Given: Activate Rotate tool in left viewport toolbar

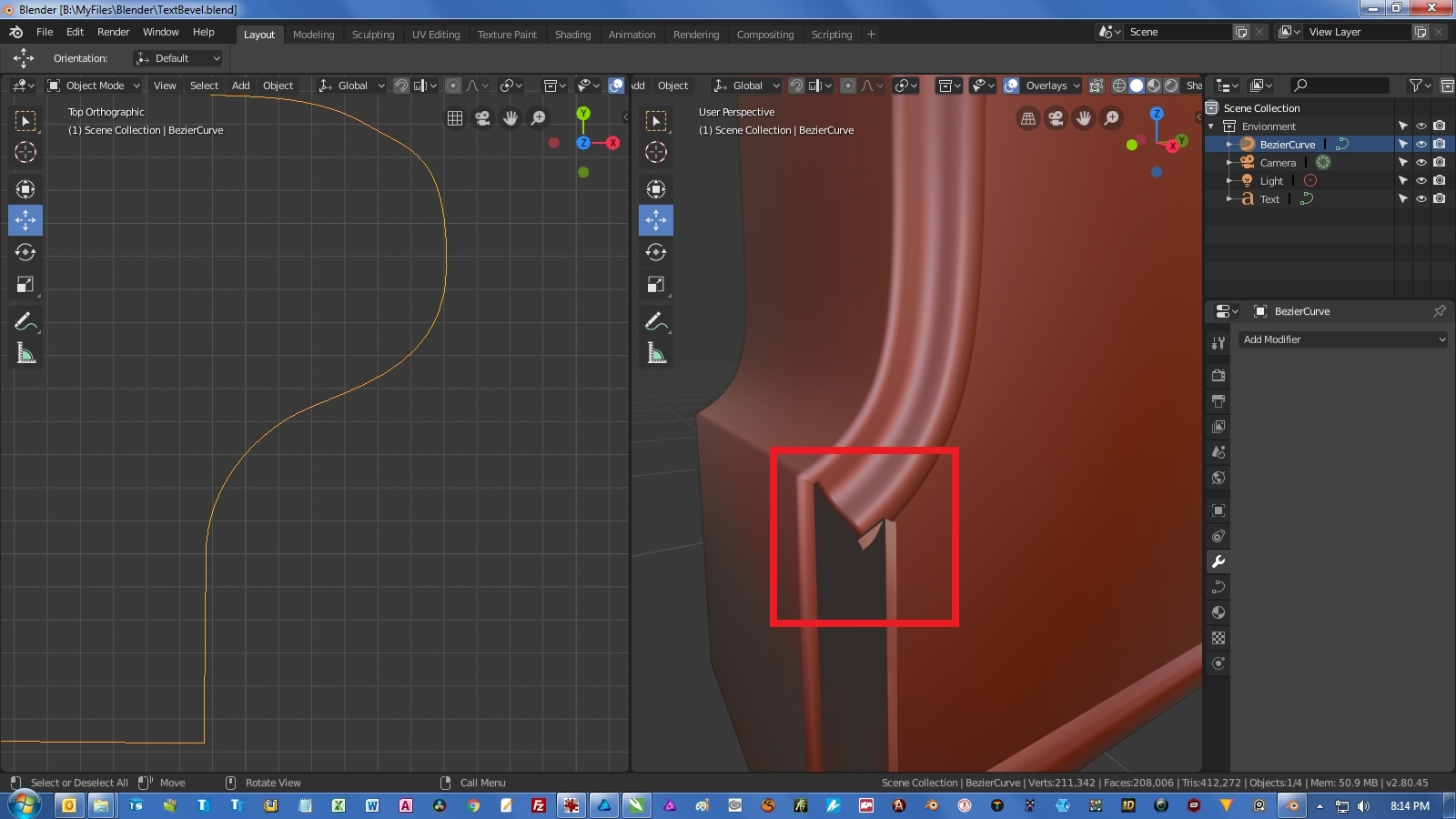Looking at the screenshot, I should click(25, 252).
